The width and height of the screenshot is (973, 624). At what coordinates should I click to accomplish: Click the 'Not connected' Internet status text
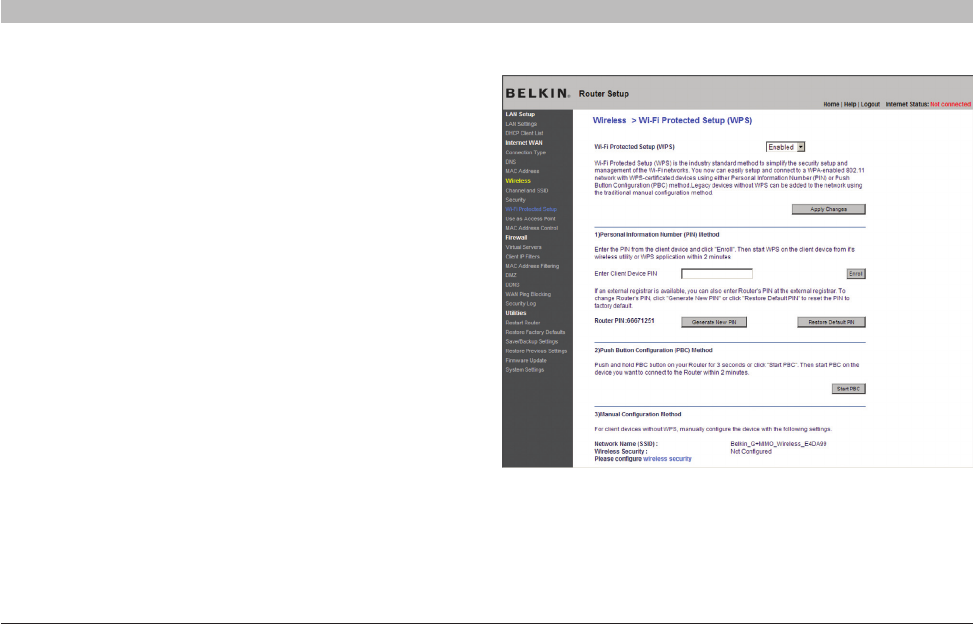[x=951, y=104]
